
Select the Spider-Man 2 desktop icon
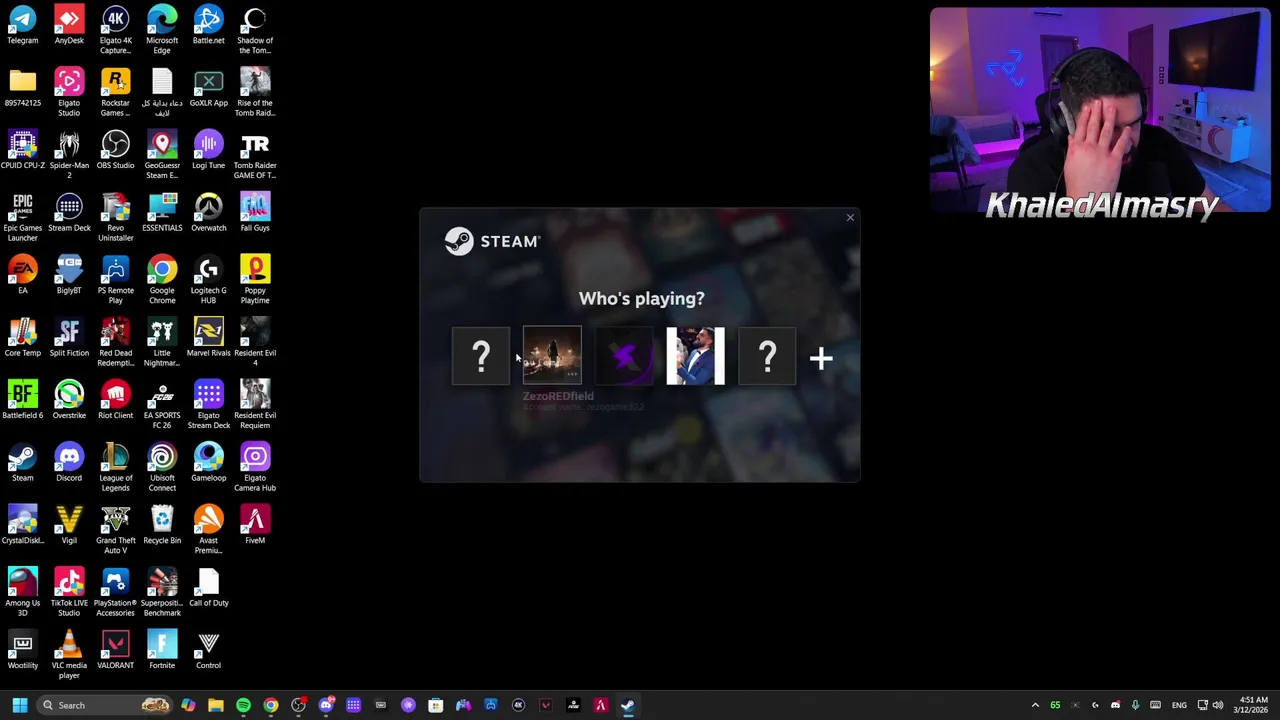[69, 155]
